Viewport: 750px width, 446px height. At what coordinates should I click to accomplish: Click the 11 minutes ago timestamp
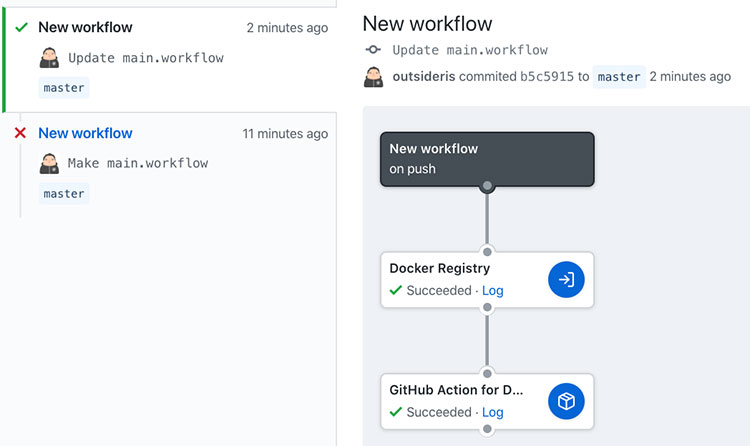click(285, 134)
